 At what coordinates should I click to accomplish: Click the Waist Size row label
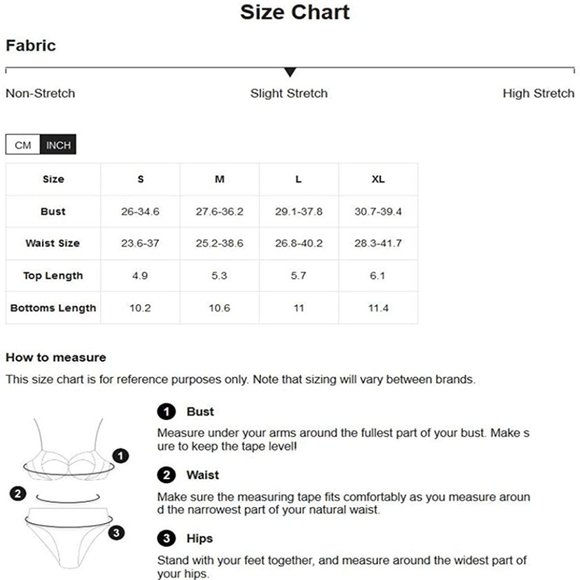point(53,243)
